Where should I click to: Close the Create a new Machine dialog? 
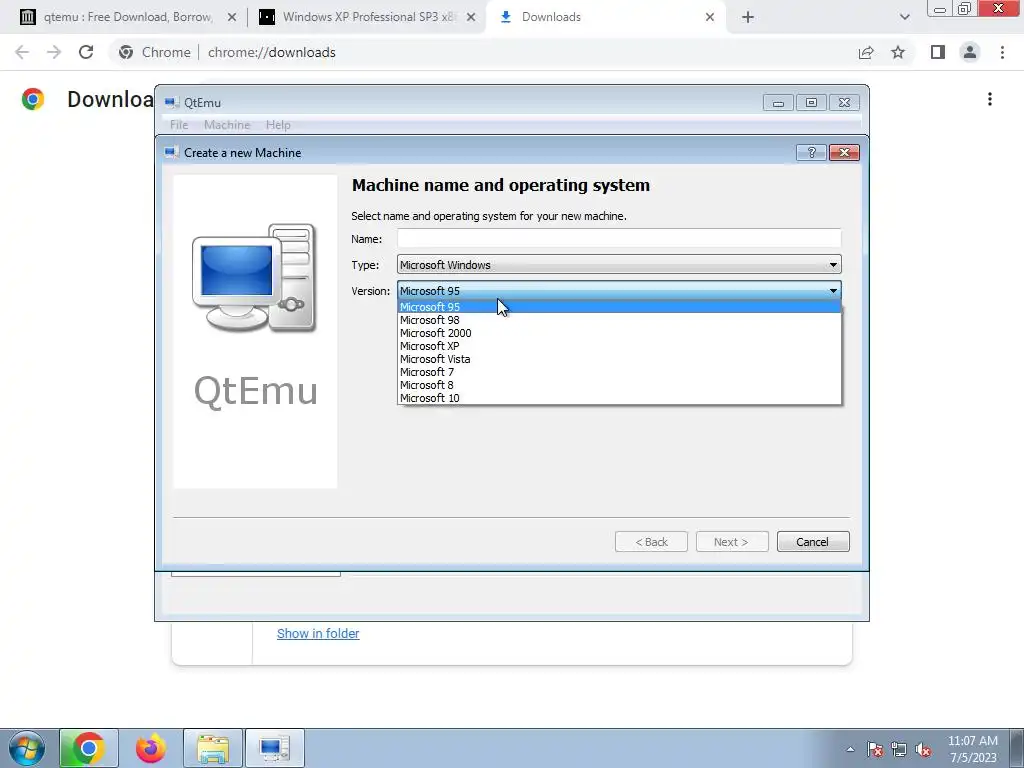(x=844, y=152)
